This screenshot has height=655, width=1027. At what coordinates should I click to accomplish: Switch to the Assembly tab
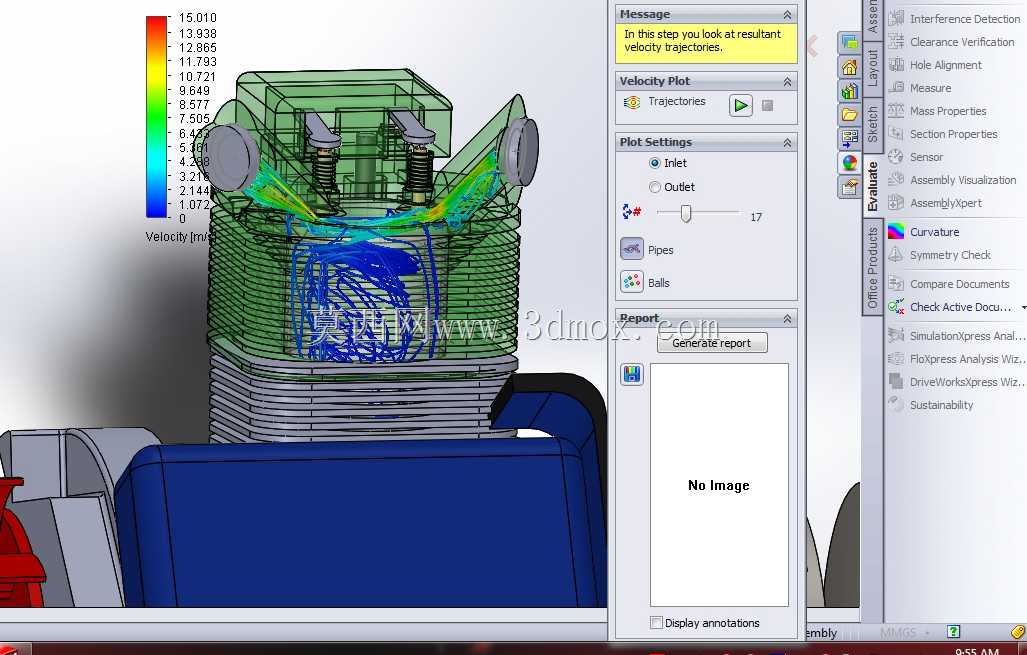click(x=872, y=18)
